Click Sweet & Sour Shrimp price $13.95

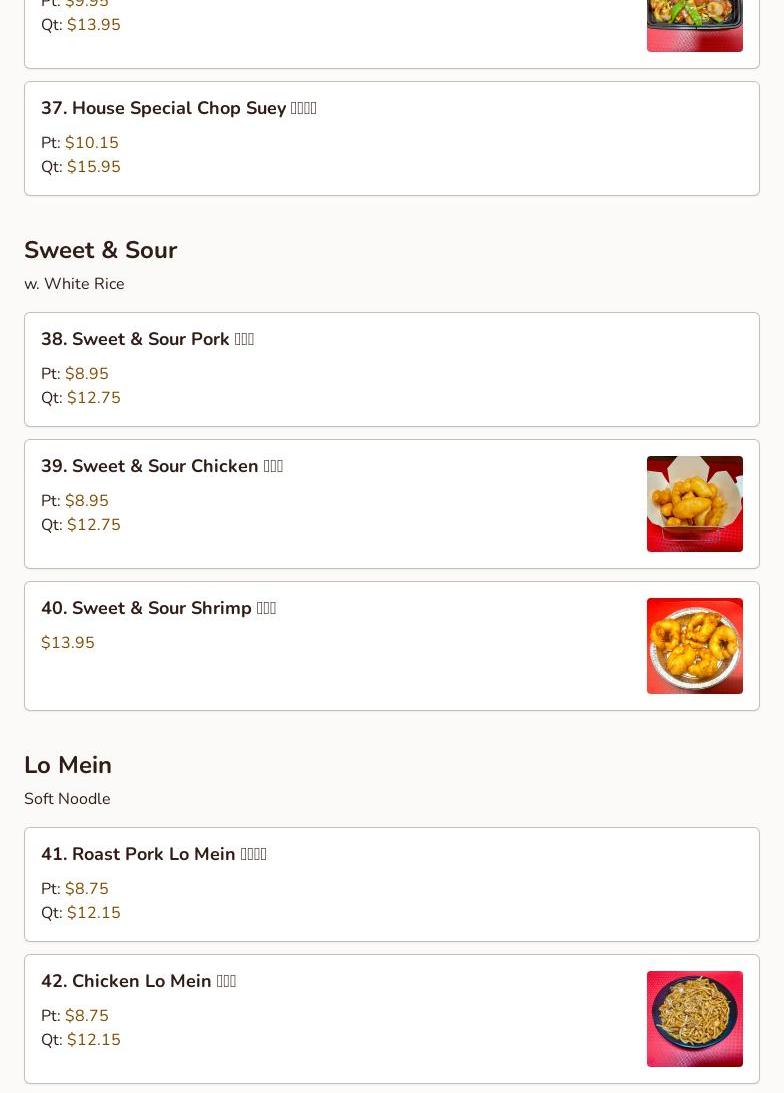pyautogui.click(x=68, y=643)
